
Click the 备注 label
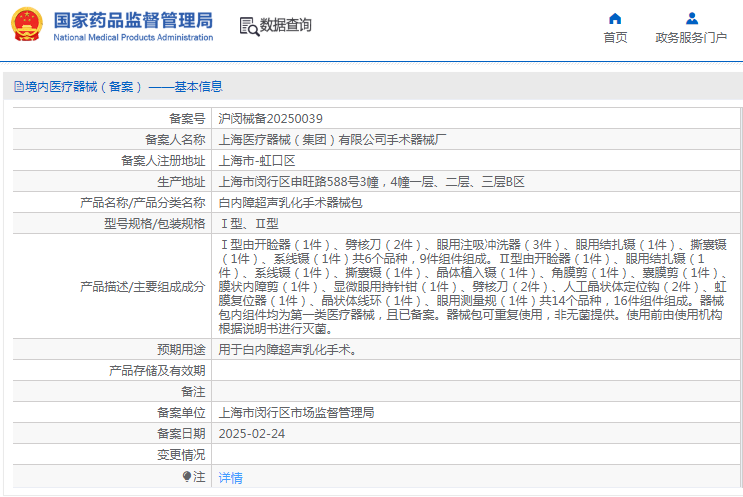coord(193,392)
